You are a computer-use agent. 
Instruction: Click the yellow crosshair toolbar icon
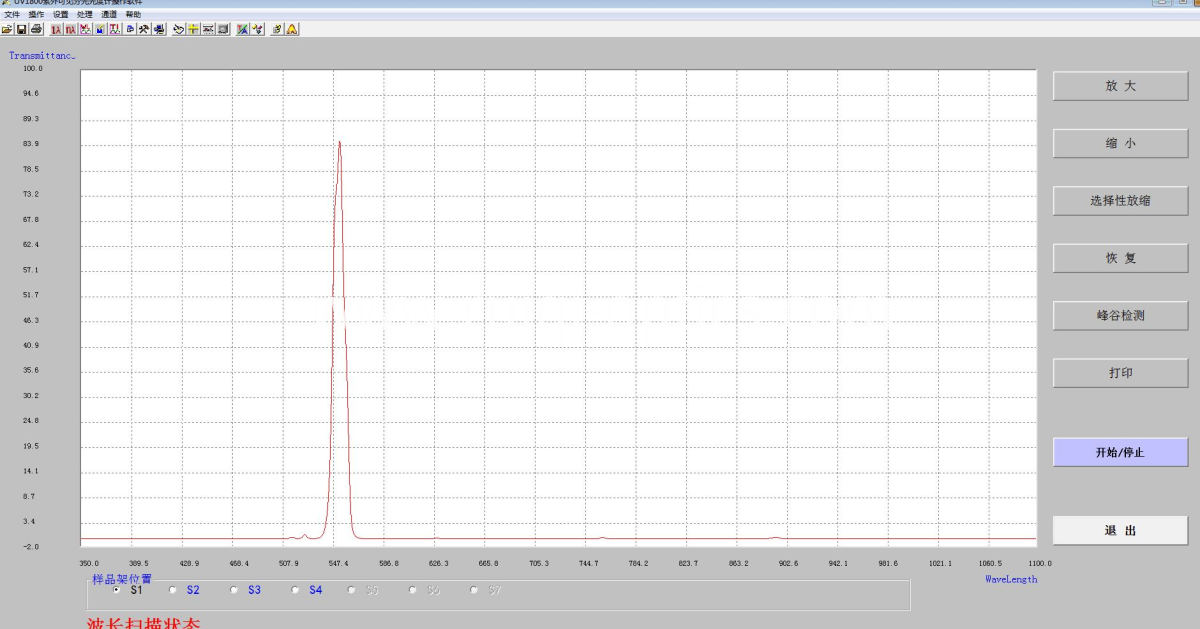coord(193,30)
